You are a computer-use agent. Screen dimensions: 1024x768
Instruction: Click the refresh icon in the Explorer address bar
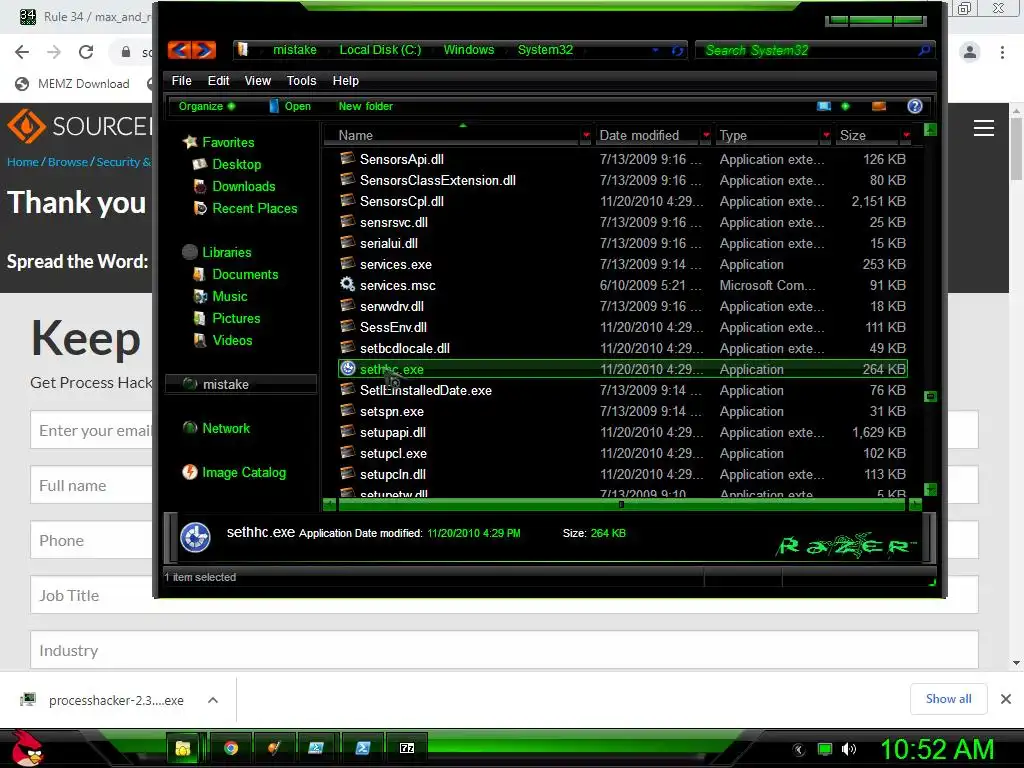(677, 50)
